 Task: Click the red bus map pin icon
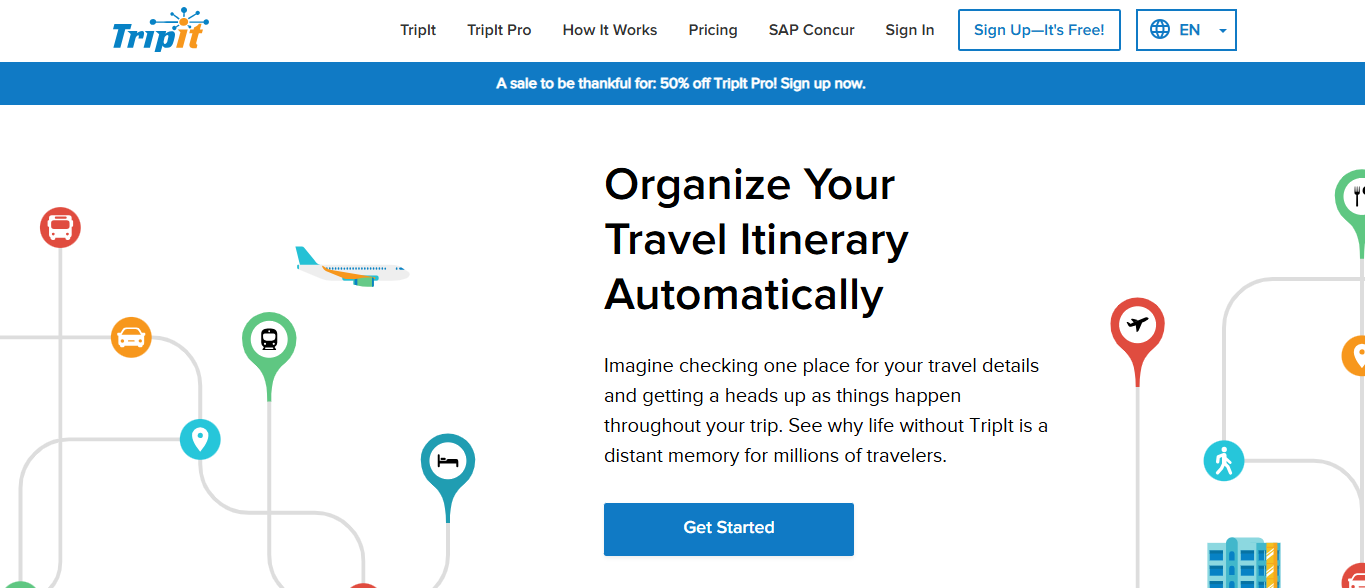[60, 227]
